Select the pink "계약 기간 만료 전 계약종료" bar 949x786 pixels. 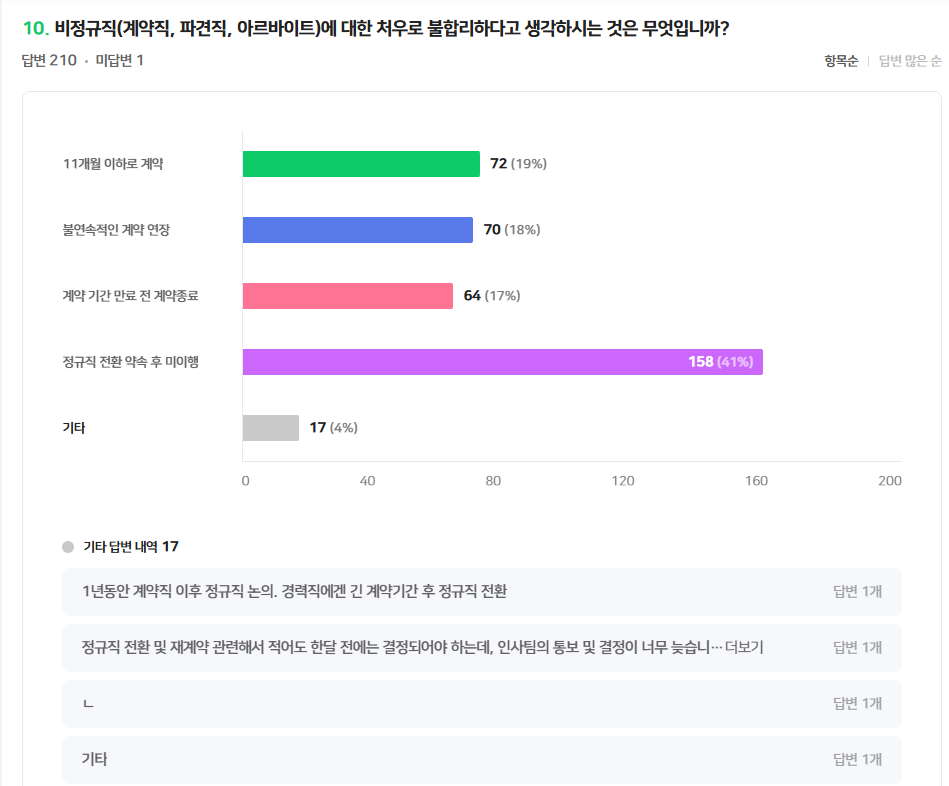pos(347,296)
